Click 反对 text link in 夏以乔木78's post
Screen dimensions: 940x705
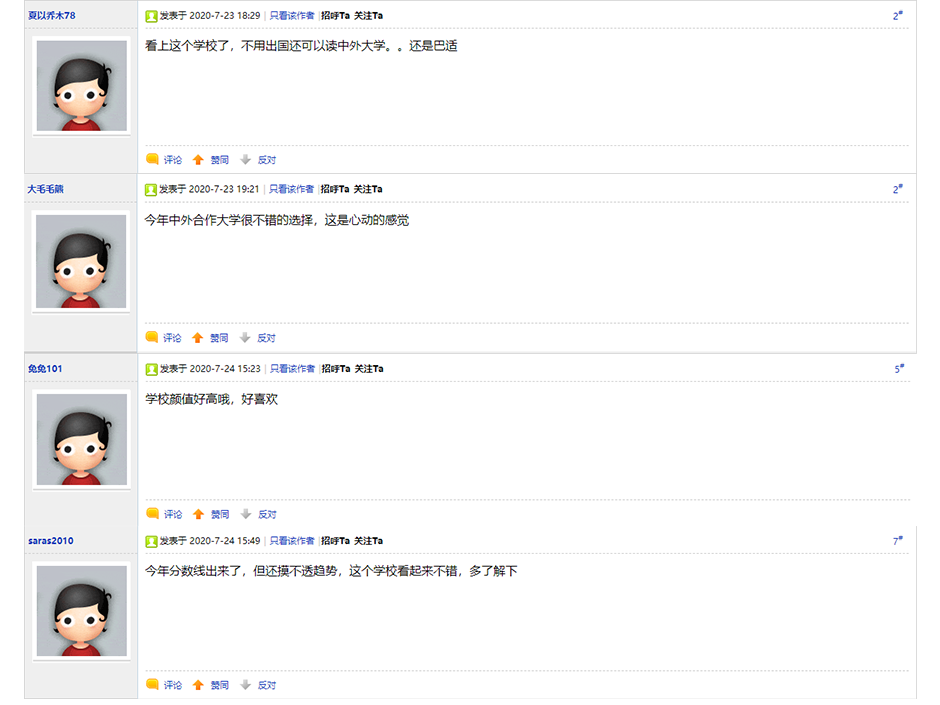pyautogui.click(x=267, y=160)
